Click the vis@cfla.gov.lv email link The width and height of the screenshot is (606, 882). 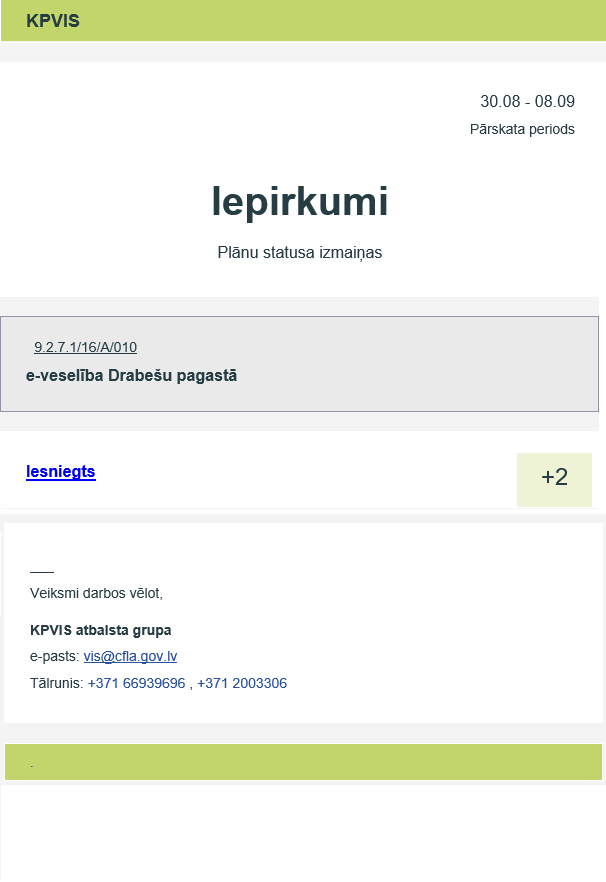[131, 656]
